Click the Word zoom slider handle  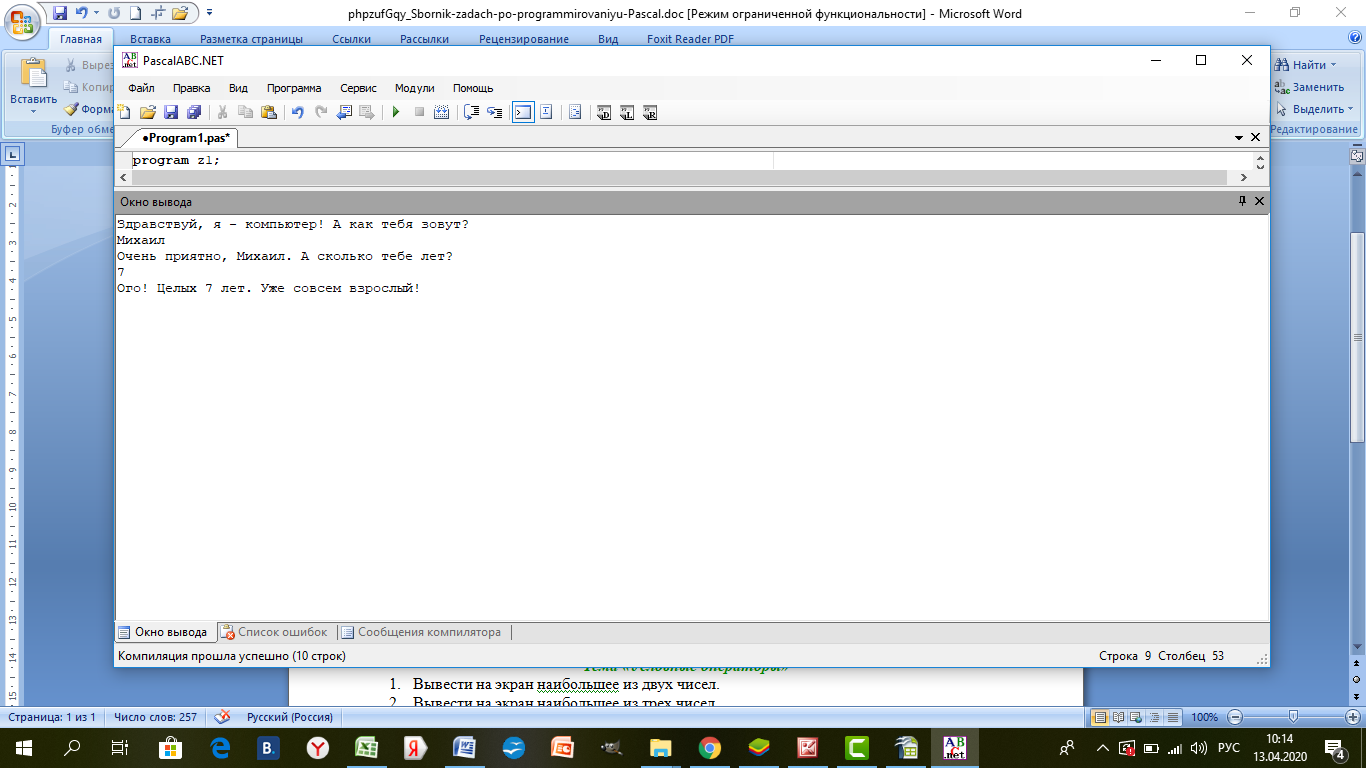pos(1294,717)
